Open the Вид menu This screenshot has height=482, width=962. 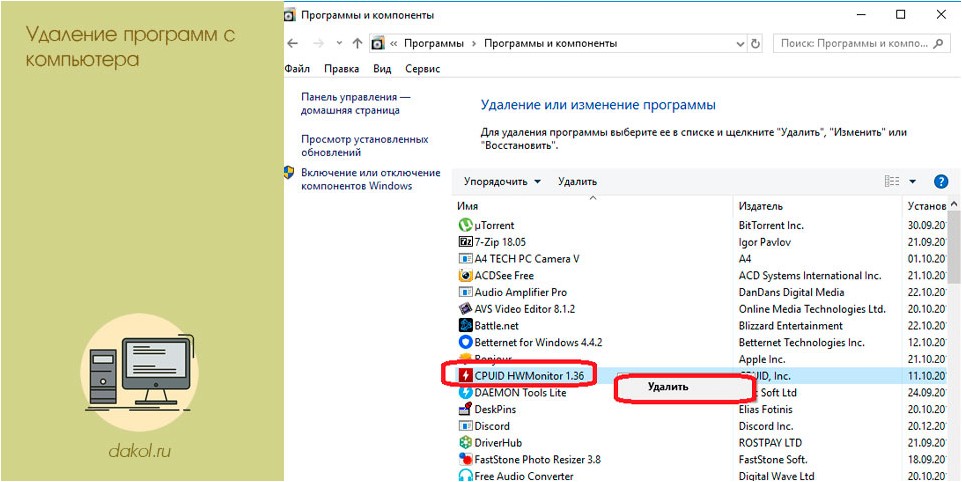pyautogui.click(x=382, y=69)
